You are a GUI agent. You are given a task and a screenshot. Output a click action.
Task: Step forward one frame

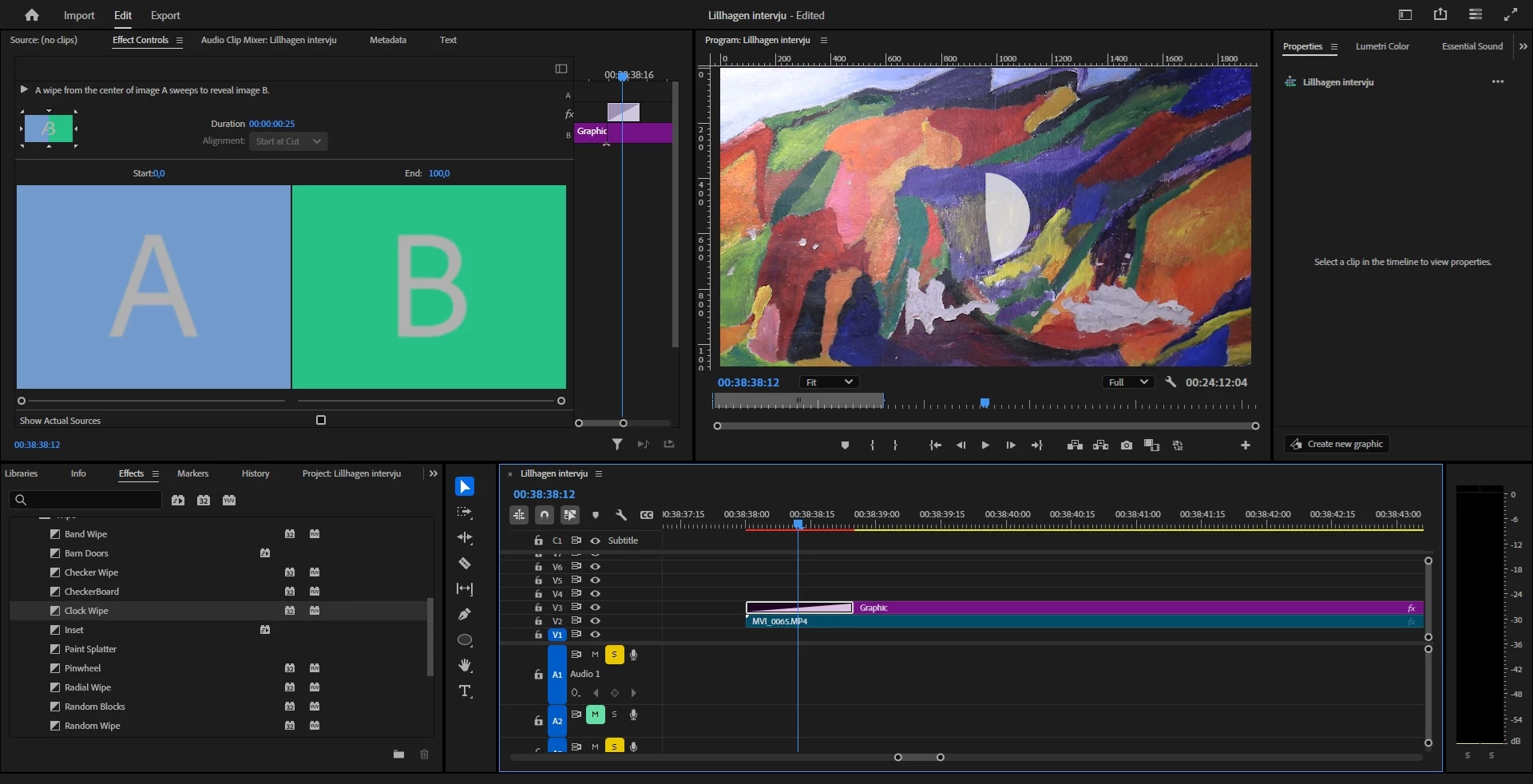pos(1011,445)
